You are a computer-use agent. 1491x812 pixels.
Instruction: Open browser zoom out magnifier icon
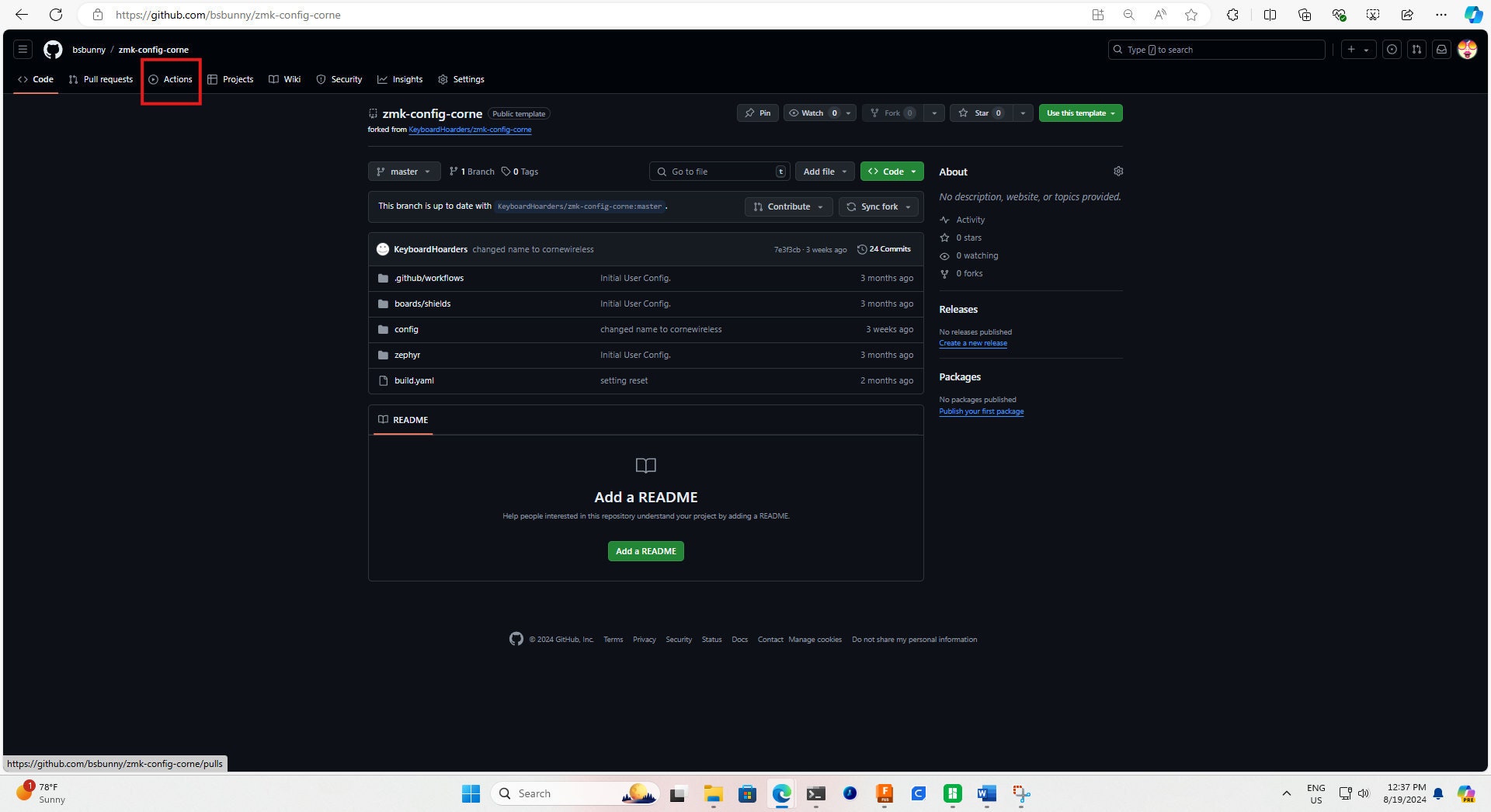coord(1128,15)
